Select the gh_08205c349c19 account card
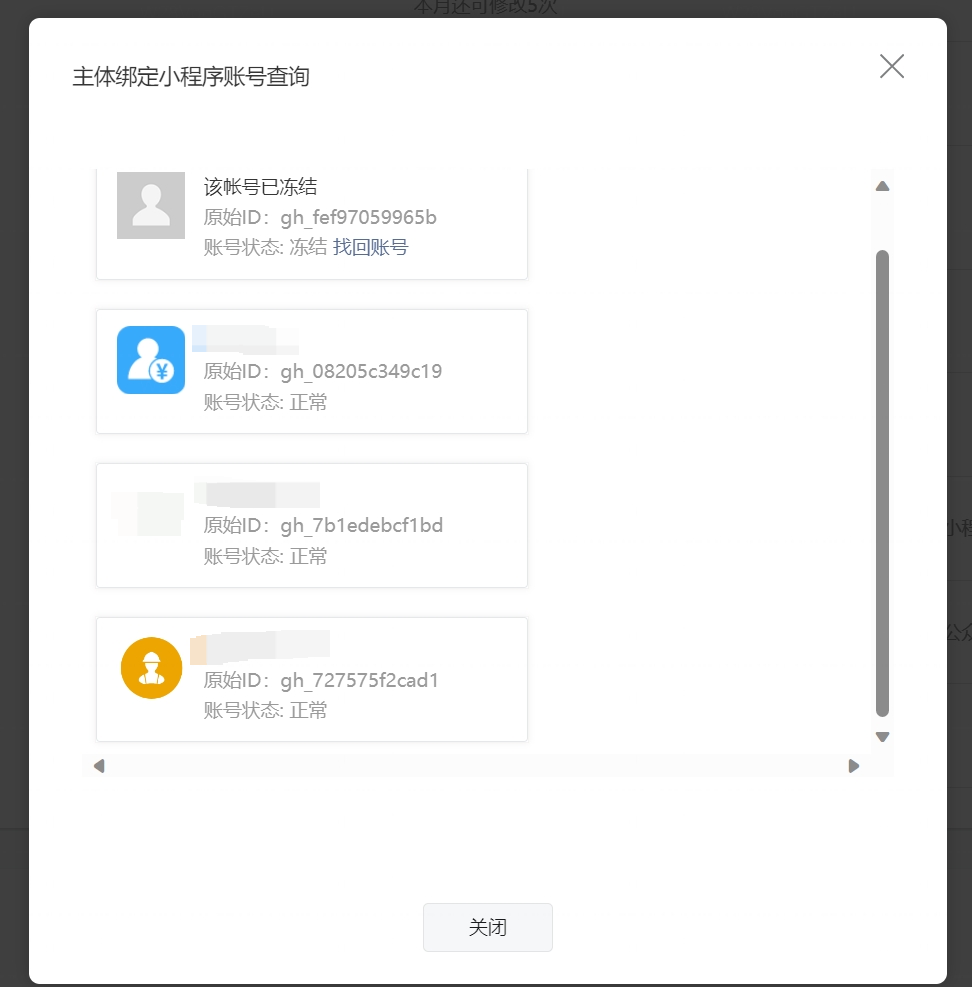Viewport: 972px width, 987px height. click(312, 371)
